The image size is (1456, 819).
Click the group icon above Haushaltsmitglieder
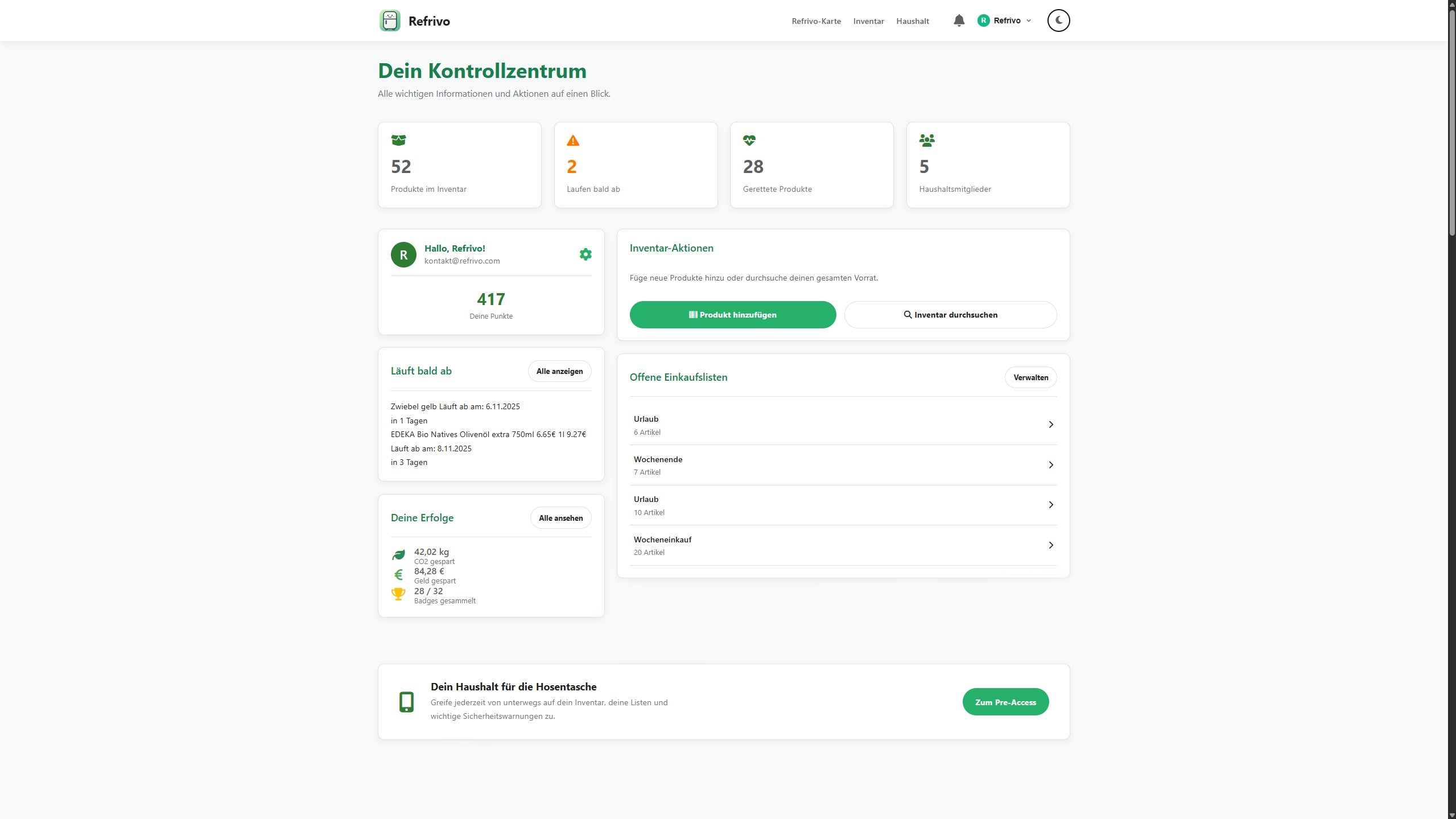[926, 140]
